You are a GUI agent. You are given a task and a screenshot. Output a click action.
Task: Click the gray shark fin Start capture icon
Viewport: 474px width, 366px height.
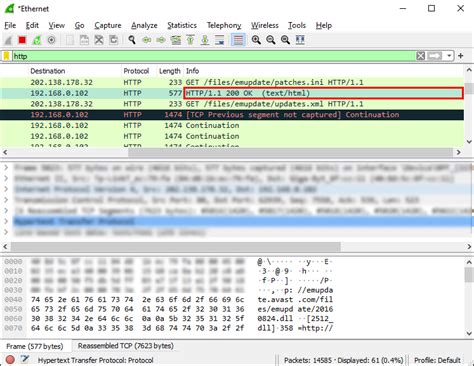tap(8, 40)
